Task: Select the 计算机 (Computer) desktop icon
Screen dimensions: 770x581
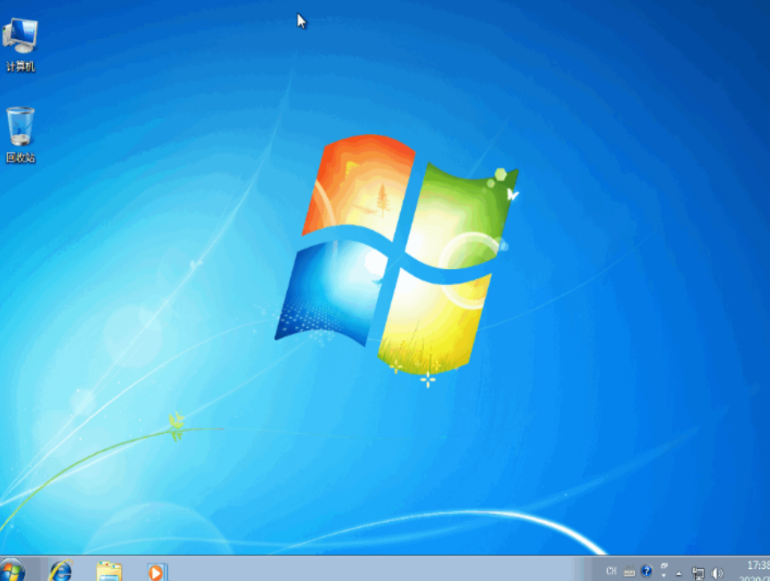Action: click(20, 36)
